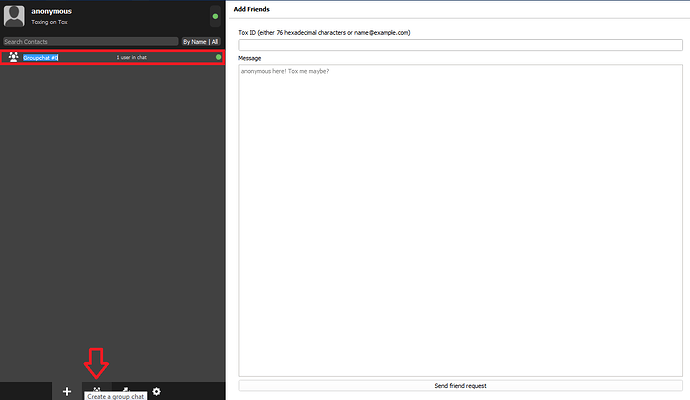Open settings via the gear icon
This screenshot has height=400, width=690.
(156, 391)
